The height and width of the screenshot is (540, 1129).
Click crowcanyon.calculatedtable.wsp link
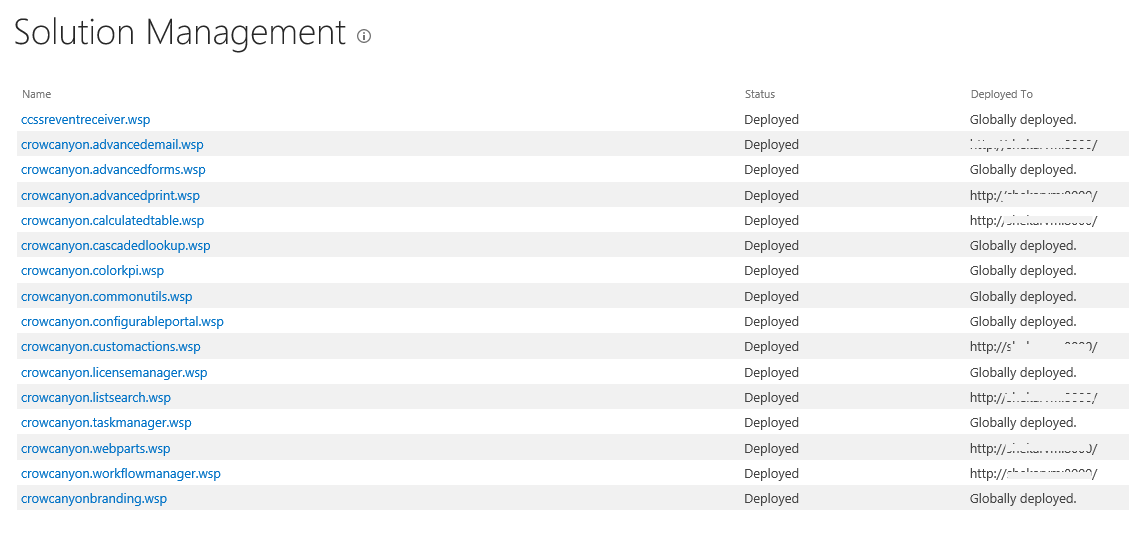pyautogui.click(x=112, y=220)
